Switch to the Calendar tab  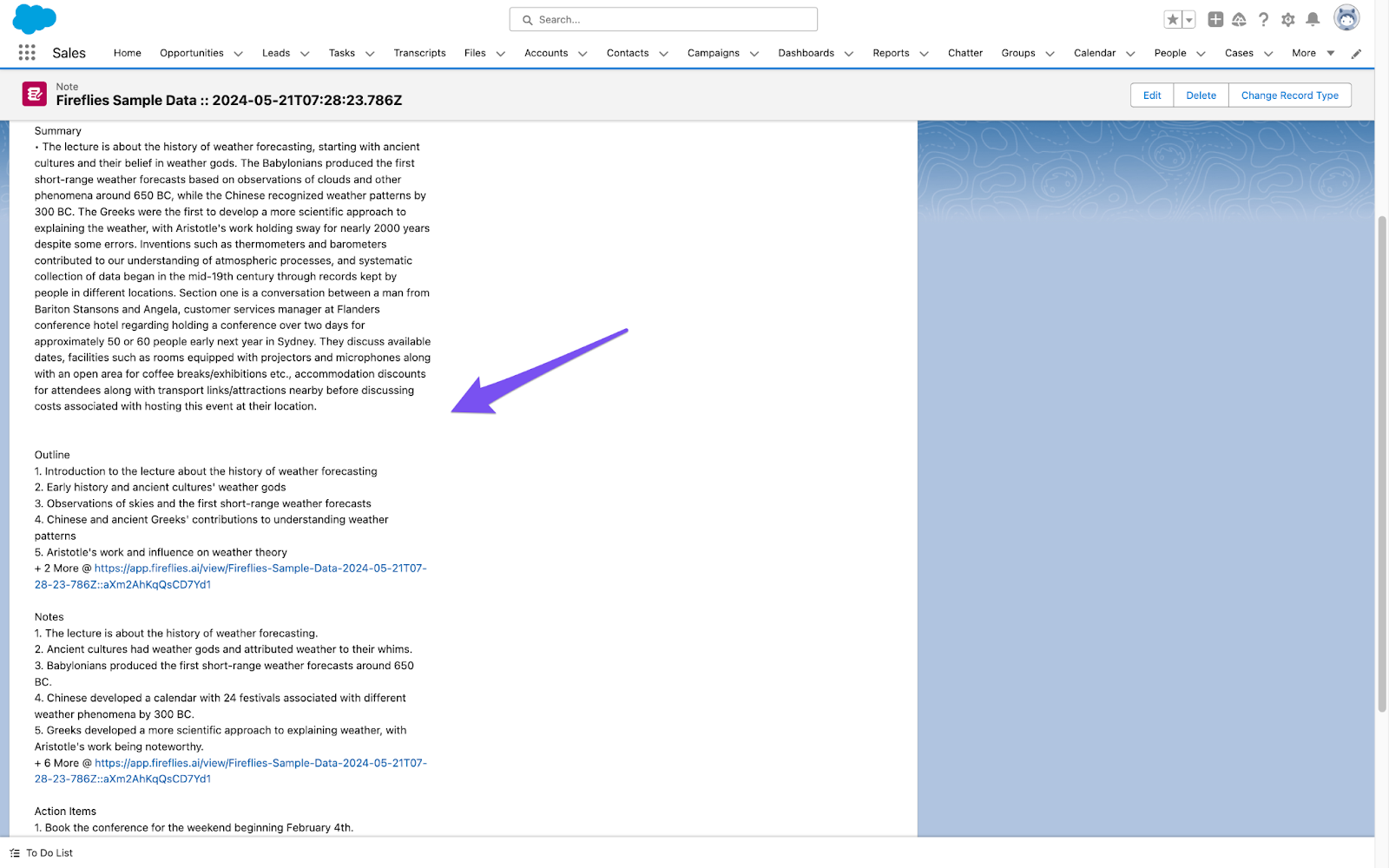tap(1095, 53)
